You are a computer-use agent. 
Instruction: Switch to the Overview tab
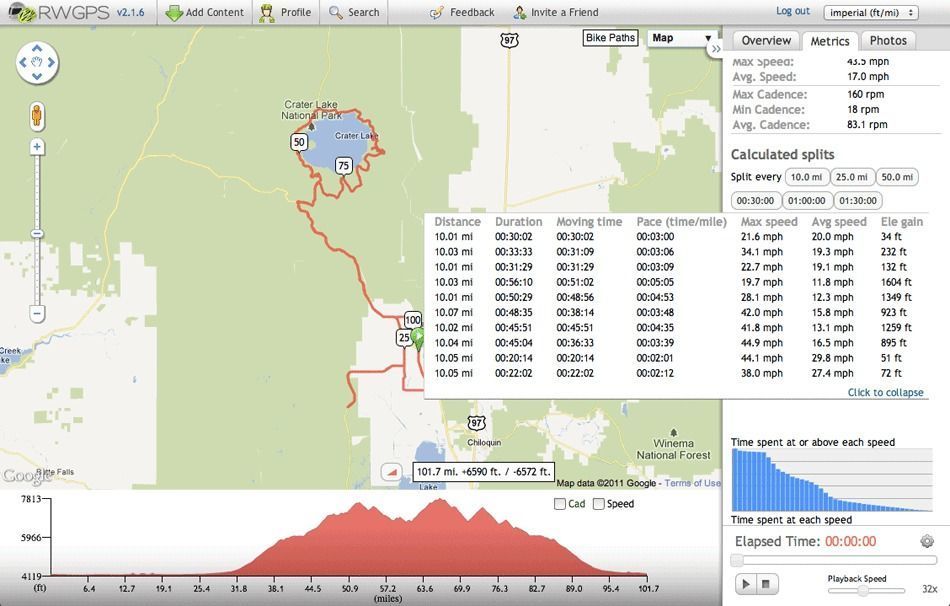[766, 40]
